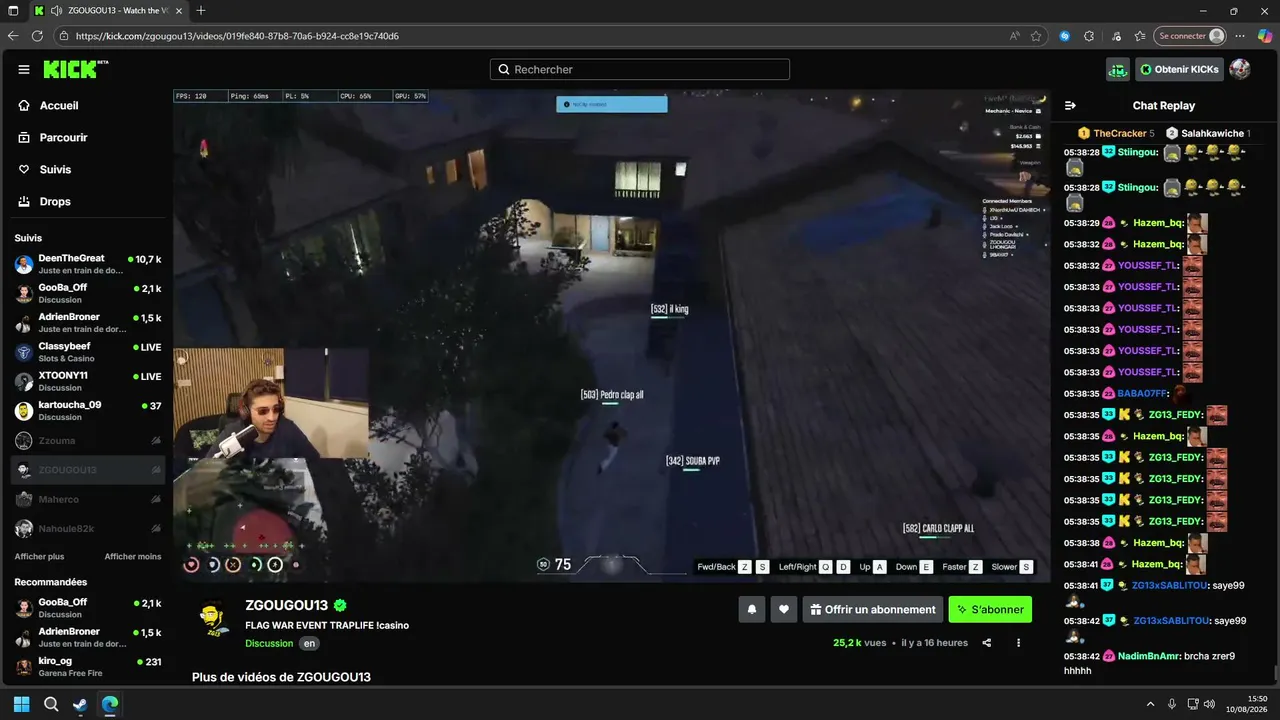Open the Windows Start menu
The height and width of the screenshot is (720, 1280).
21,704
